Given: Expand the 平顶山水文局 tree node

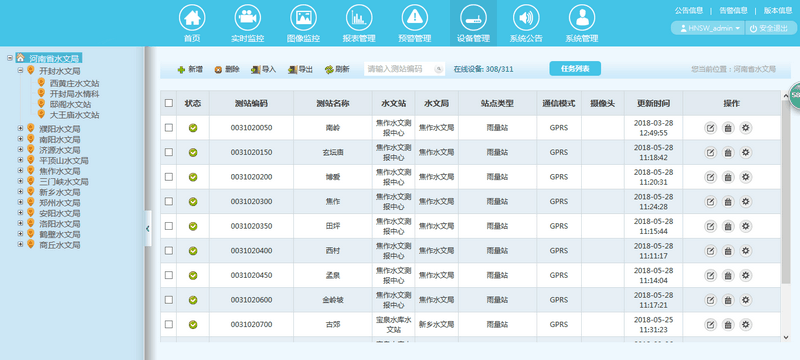Looking at the screenshot, I should coord(20,160).
